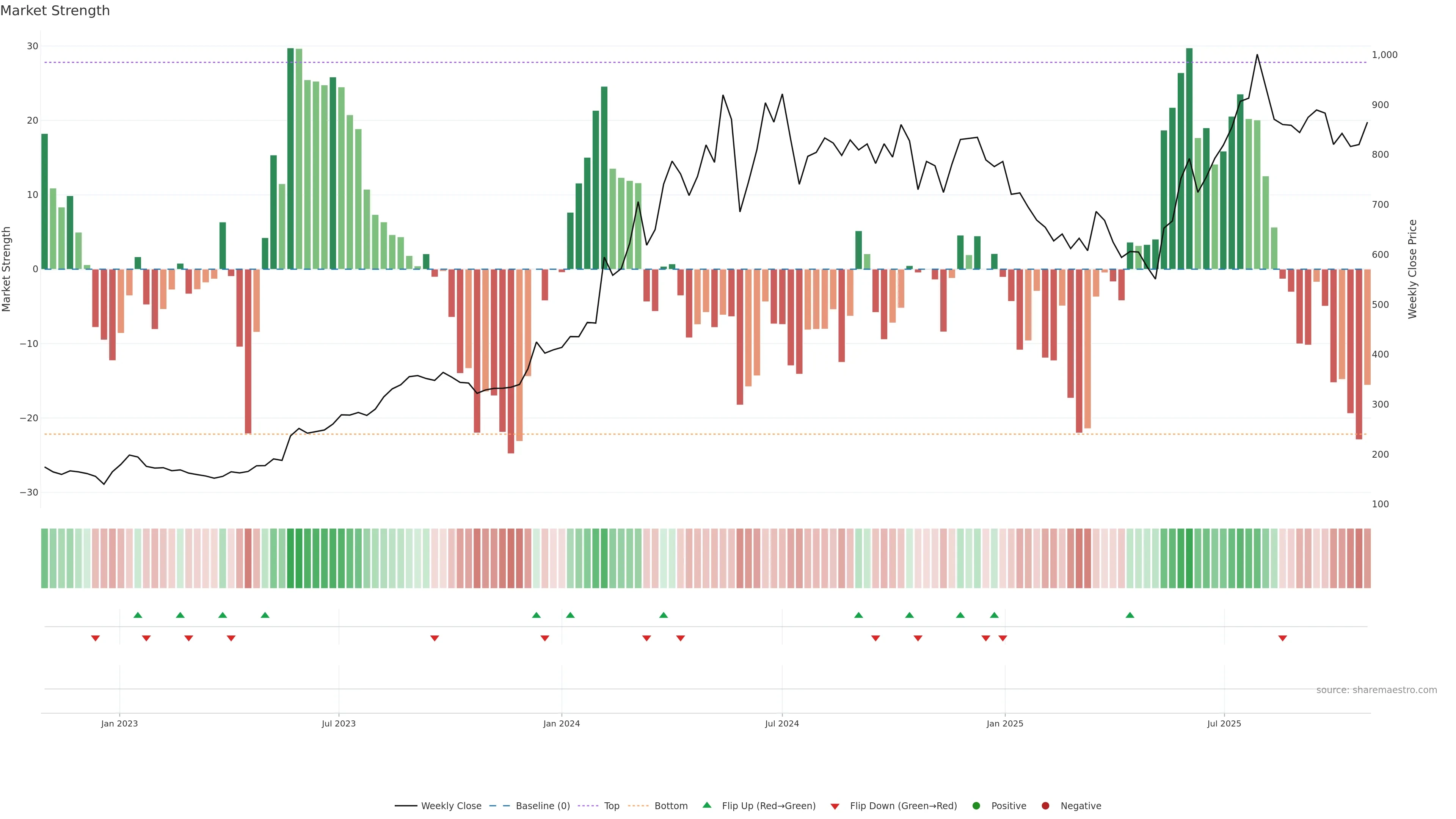Click the Bottom legend dotted line
1456x819 pixels.
[638, 806]
